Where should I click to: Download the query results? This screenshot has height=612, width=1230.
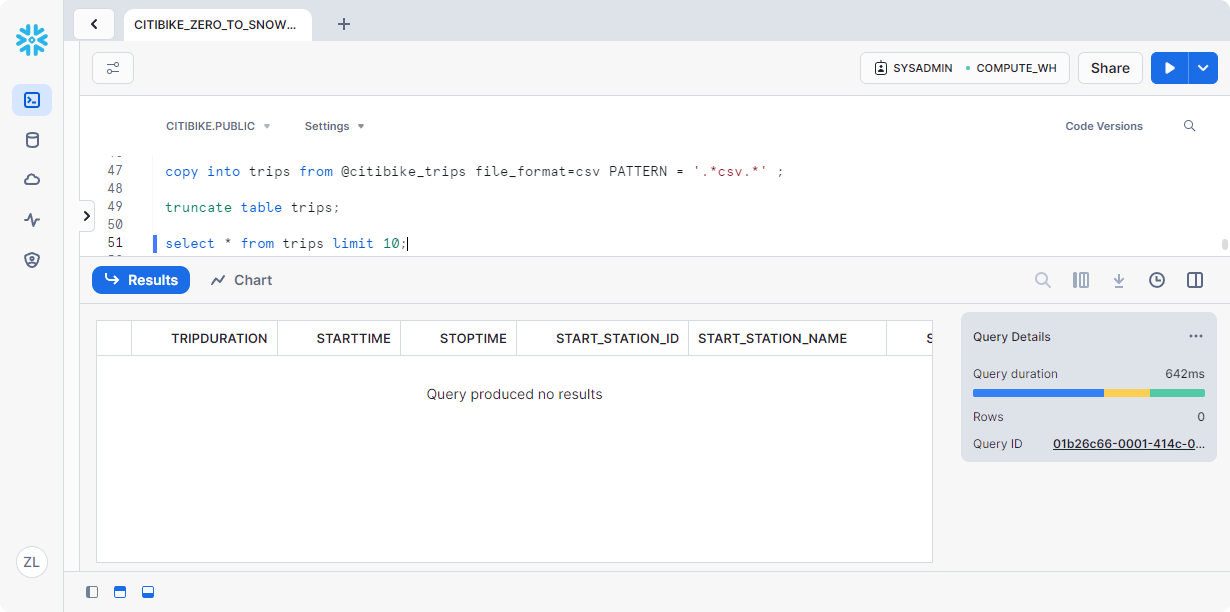[1119, 280]
